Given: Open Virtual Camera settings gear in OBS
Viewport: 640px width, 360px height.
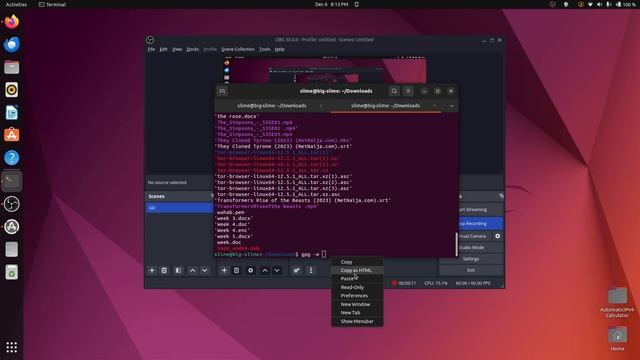Looking at the screenshot, I should [x=498, y=236].
